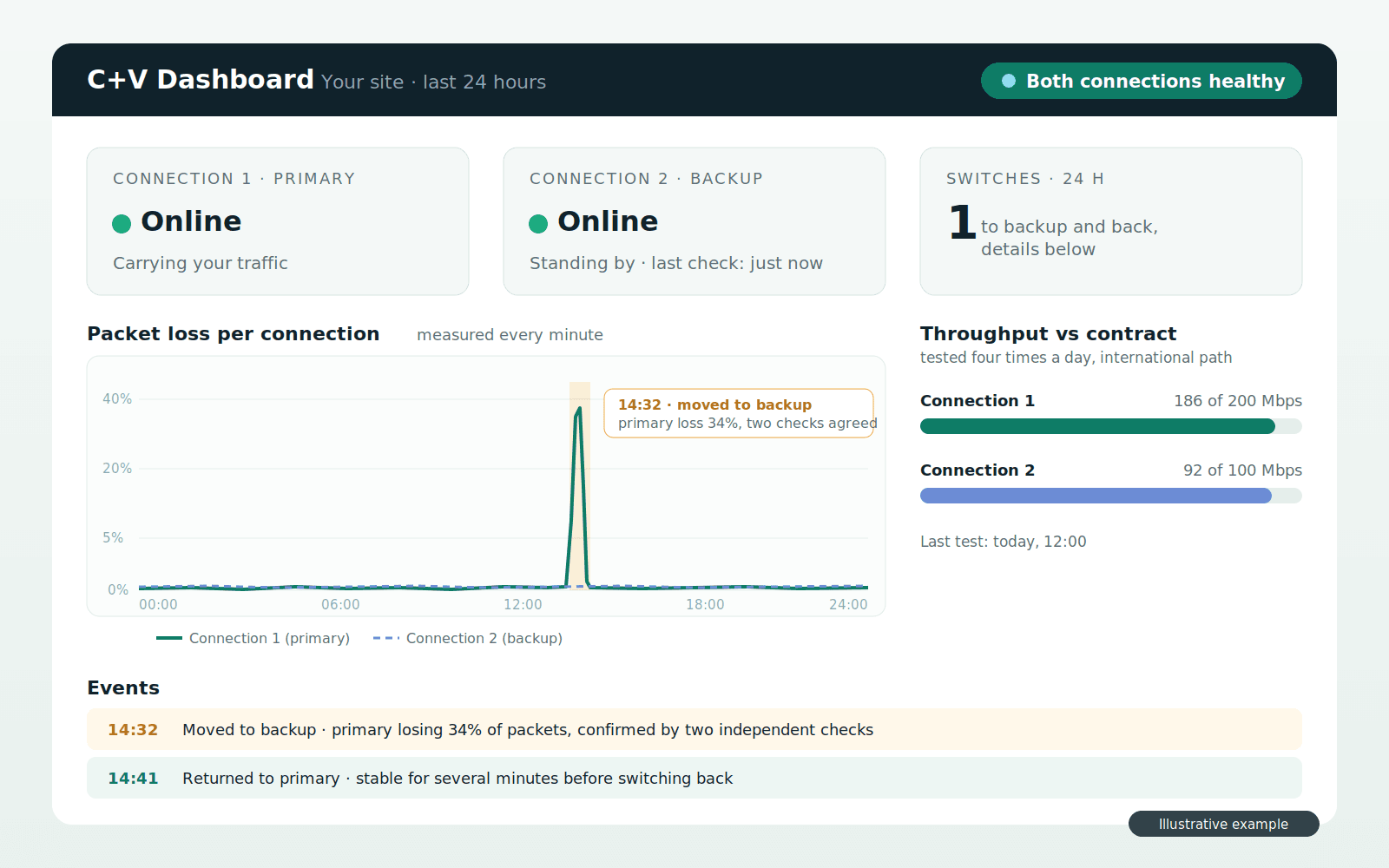Click 'Carrying your traffic' text
1389x868 pixels.
(201, 263)
